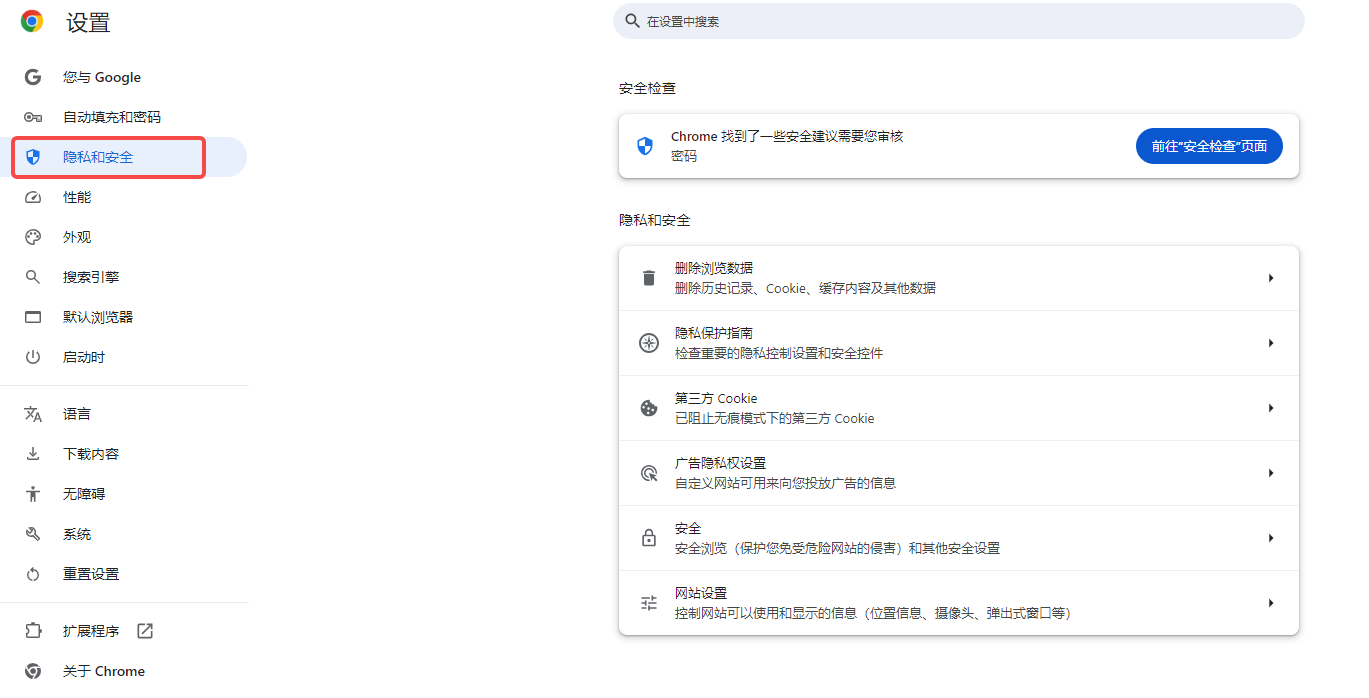Click the text 自定义网站可用来向您投放广告的信息
Screen dimensions: 1369x698
785,483
